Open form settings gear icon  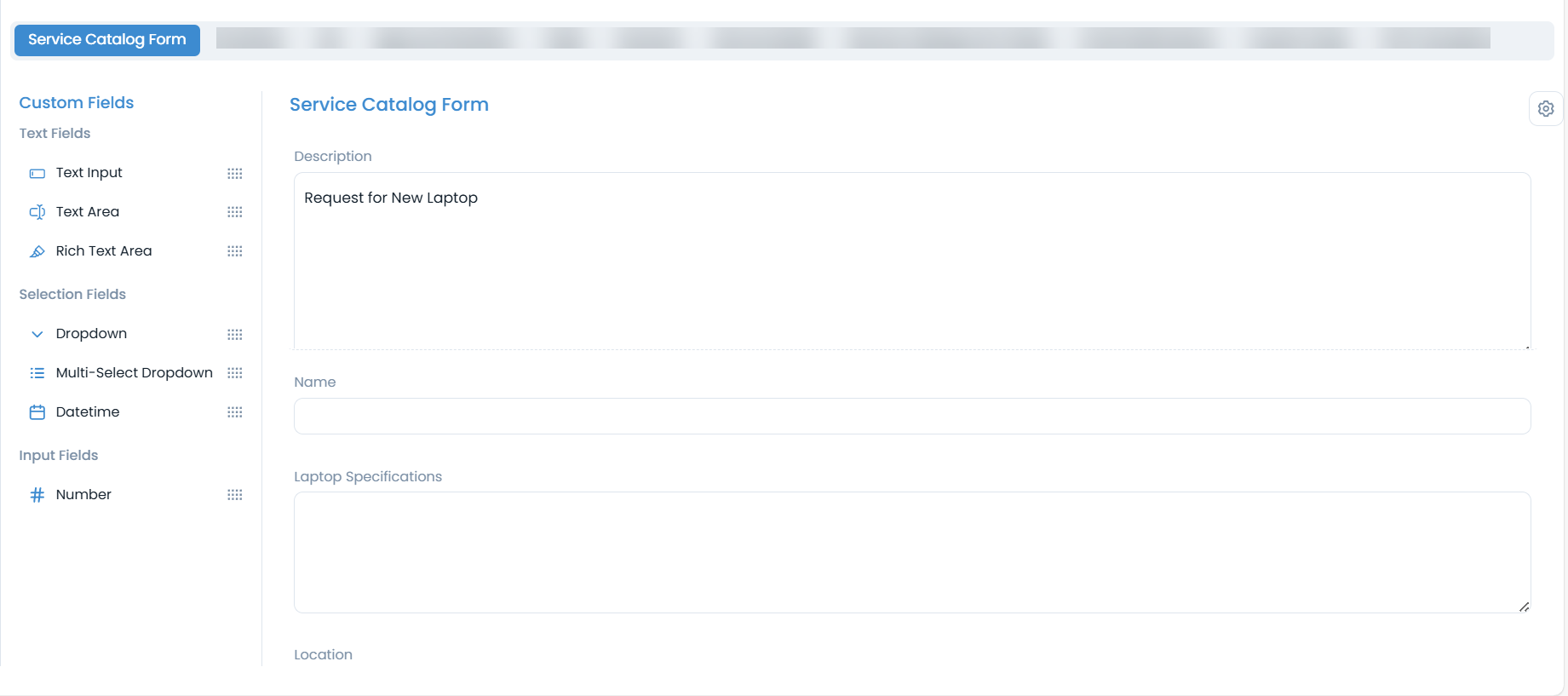[1545, 109]
